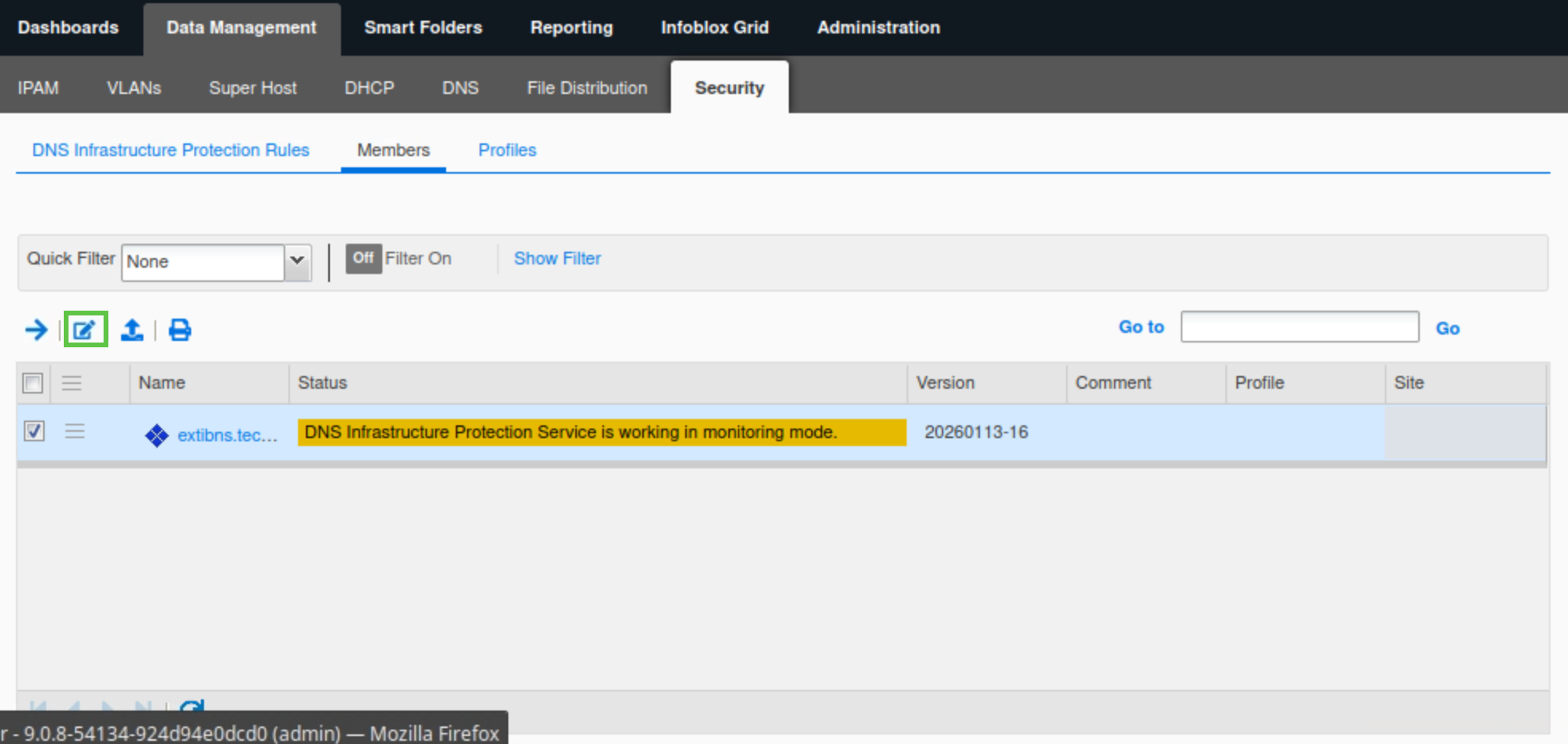
Task: Switch to the IPAM sub-tab
Action: 38,88
